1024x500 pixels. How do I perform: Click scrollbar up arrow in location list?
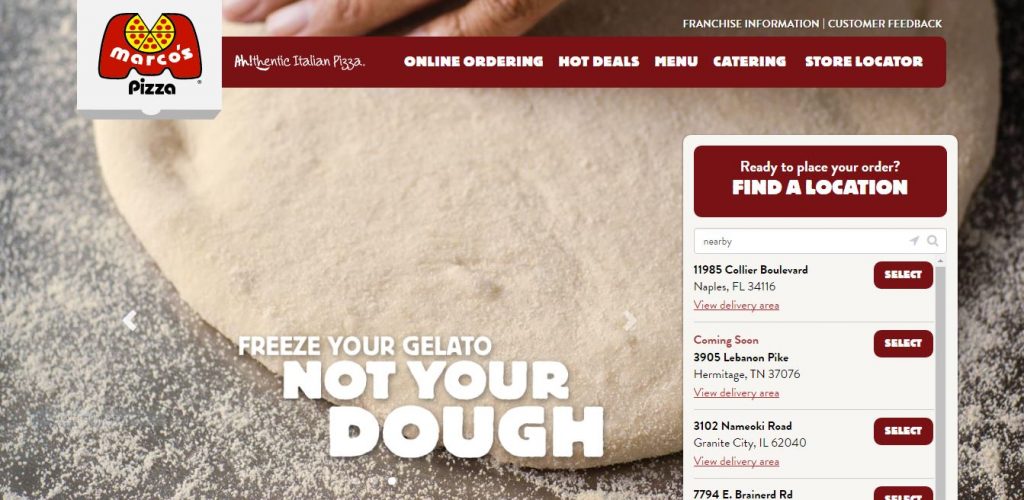coord(940,261)
